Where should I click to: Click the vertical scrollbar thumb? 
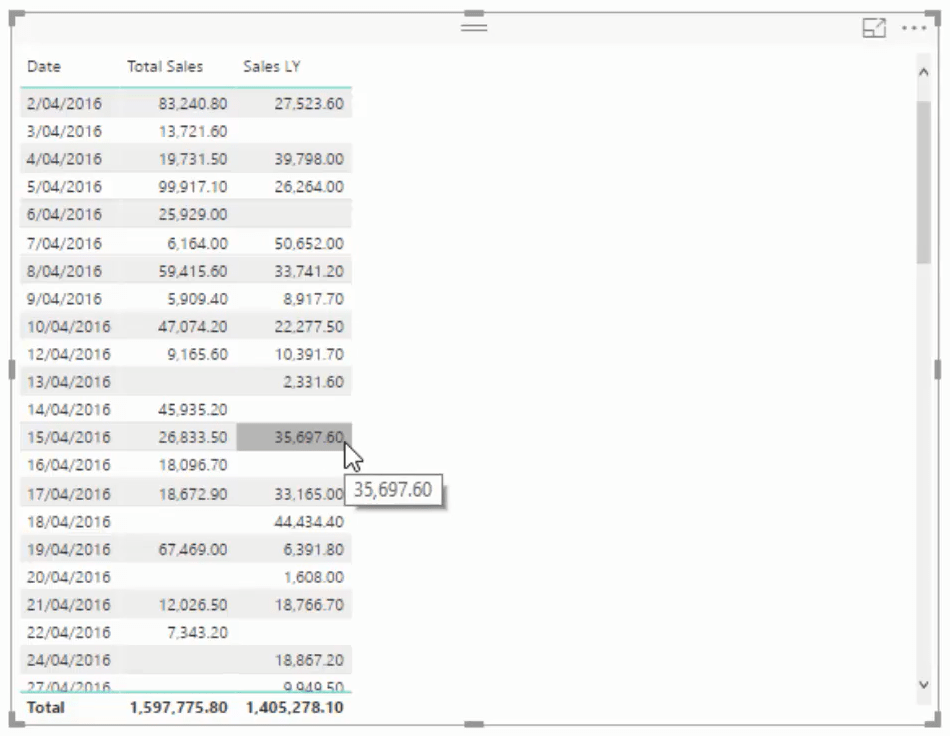click(923, 182)
